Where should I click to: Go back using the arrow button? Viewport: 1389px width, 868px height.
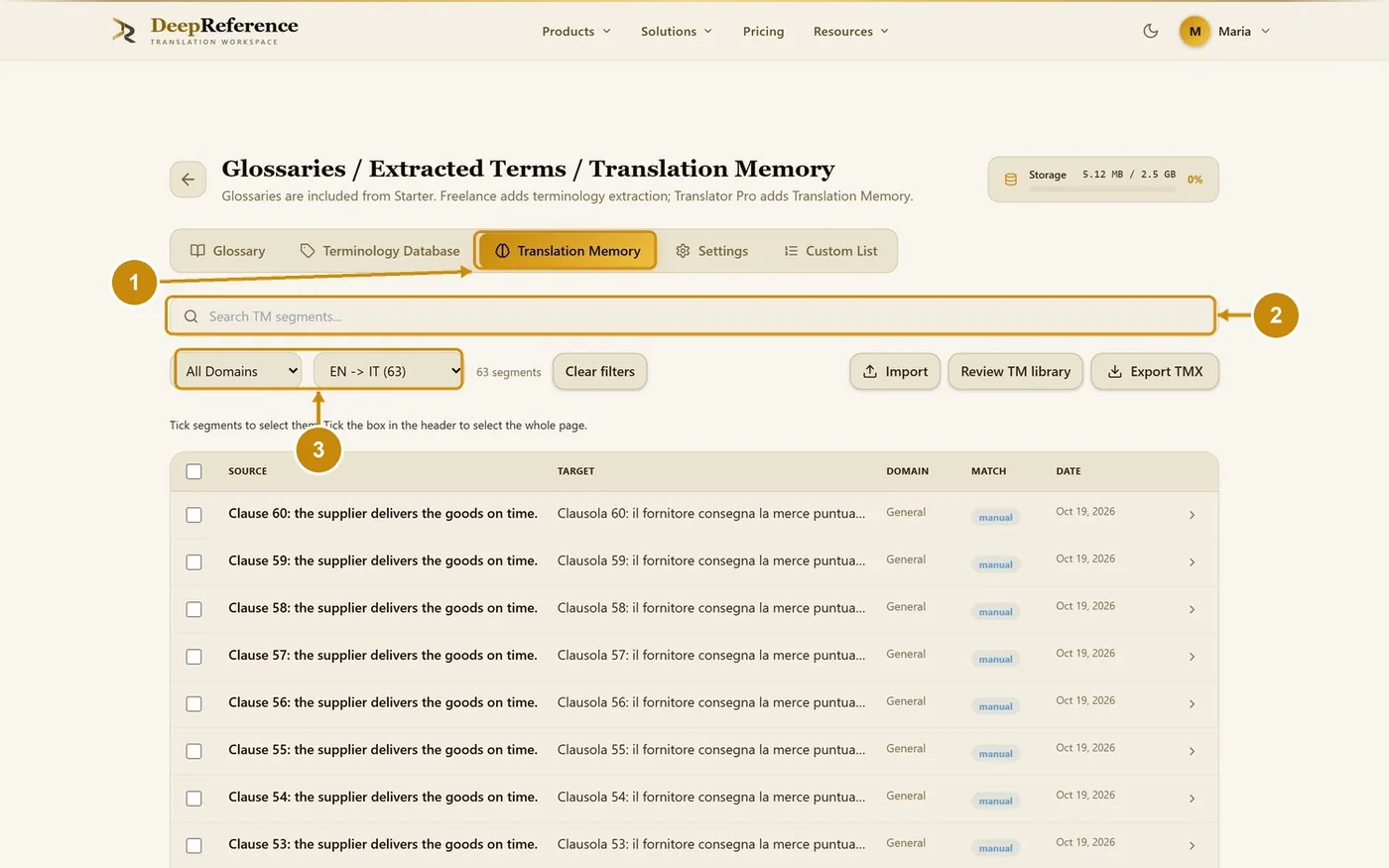[189, 180]
